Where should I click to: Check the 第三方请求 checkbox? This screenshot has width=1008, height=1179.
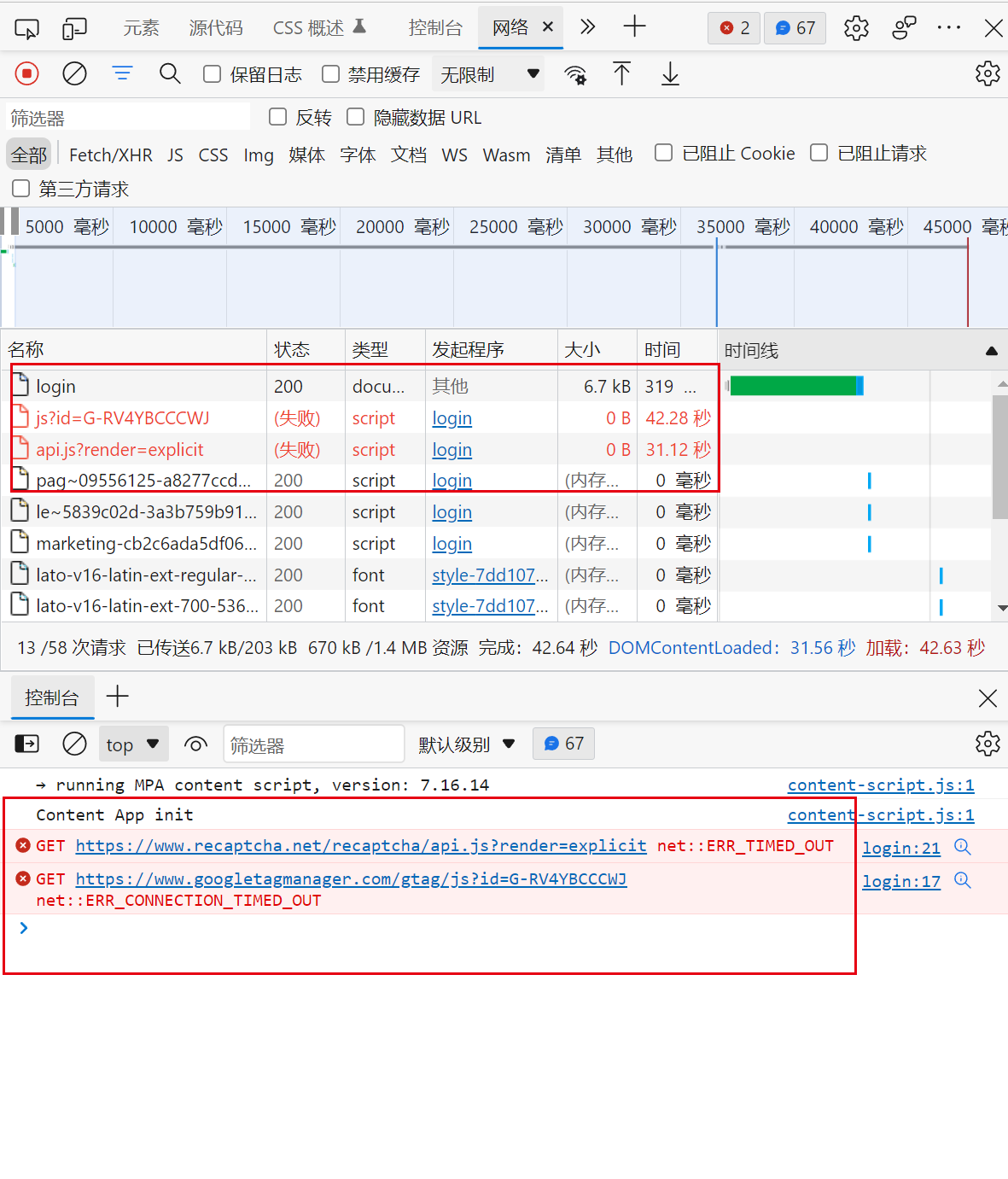21,189
